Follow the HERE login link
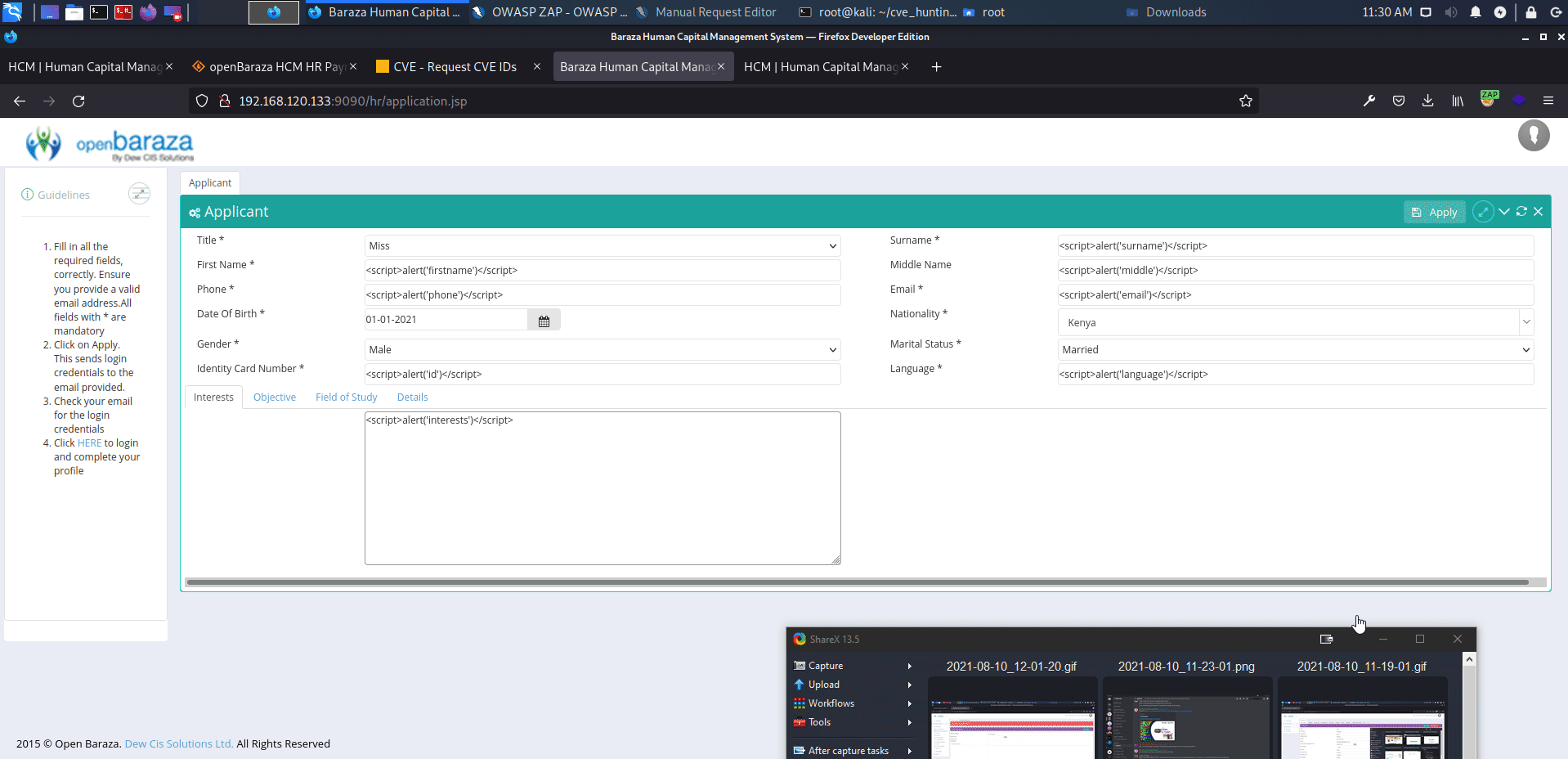This screenshot has height=759, width=1568. point(90,443)
